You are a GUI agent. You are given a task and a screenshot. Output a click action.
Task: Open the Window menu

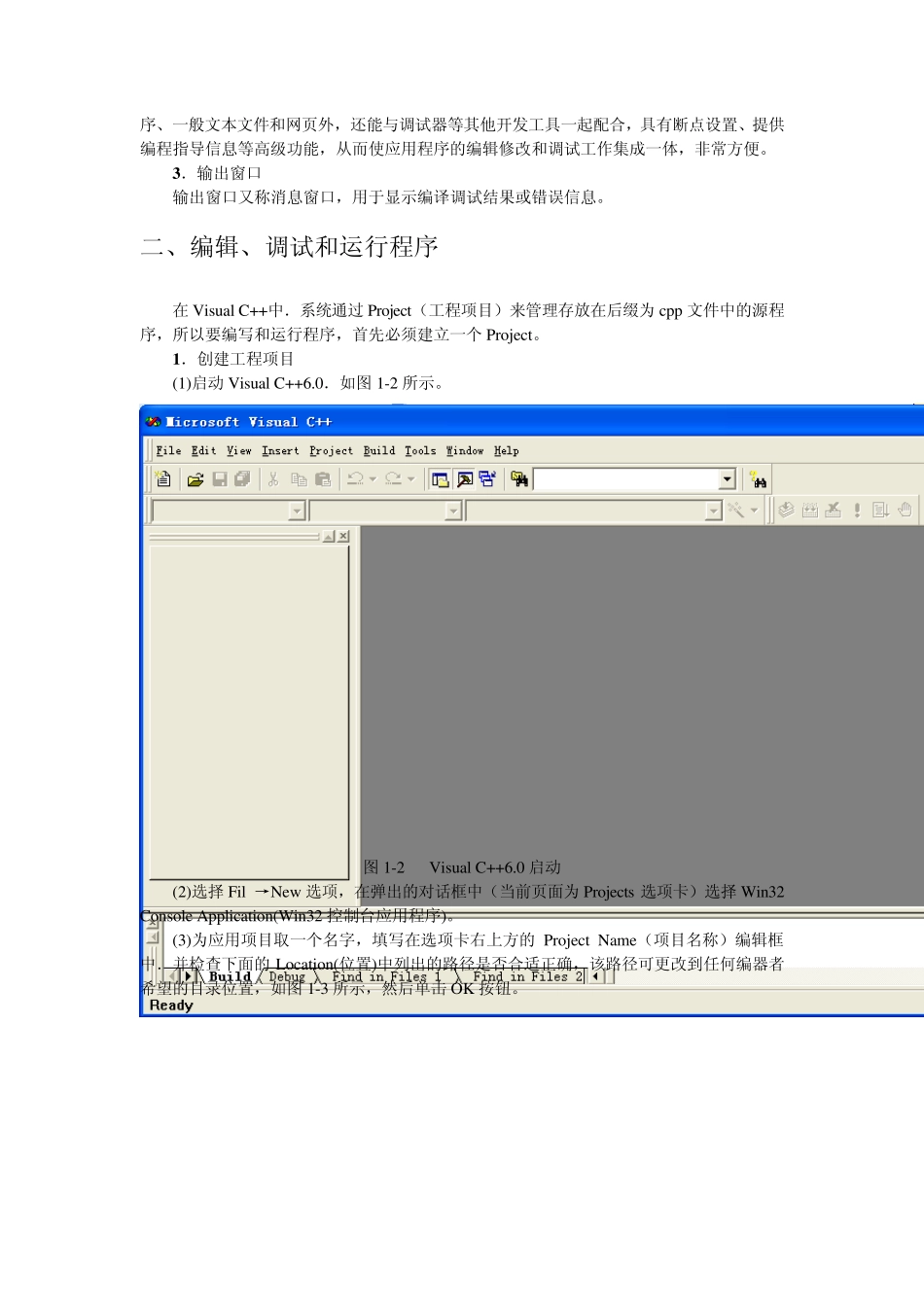[x=465, y=451]
